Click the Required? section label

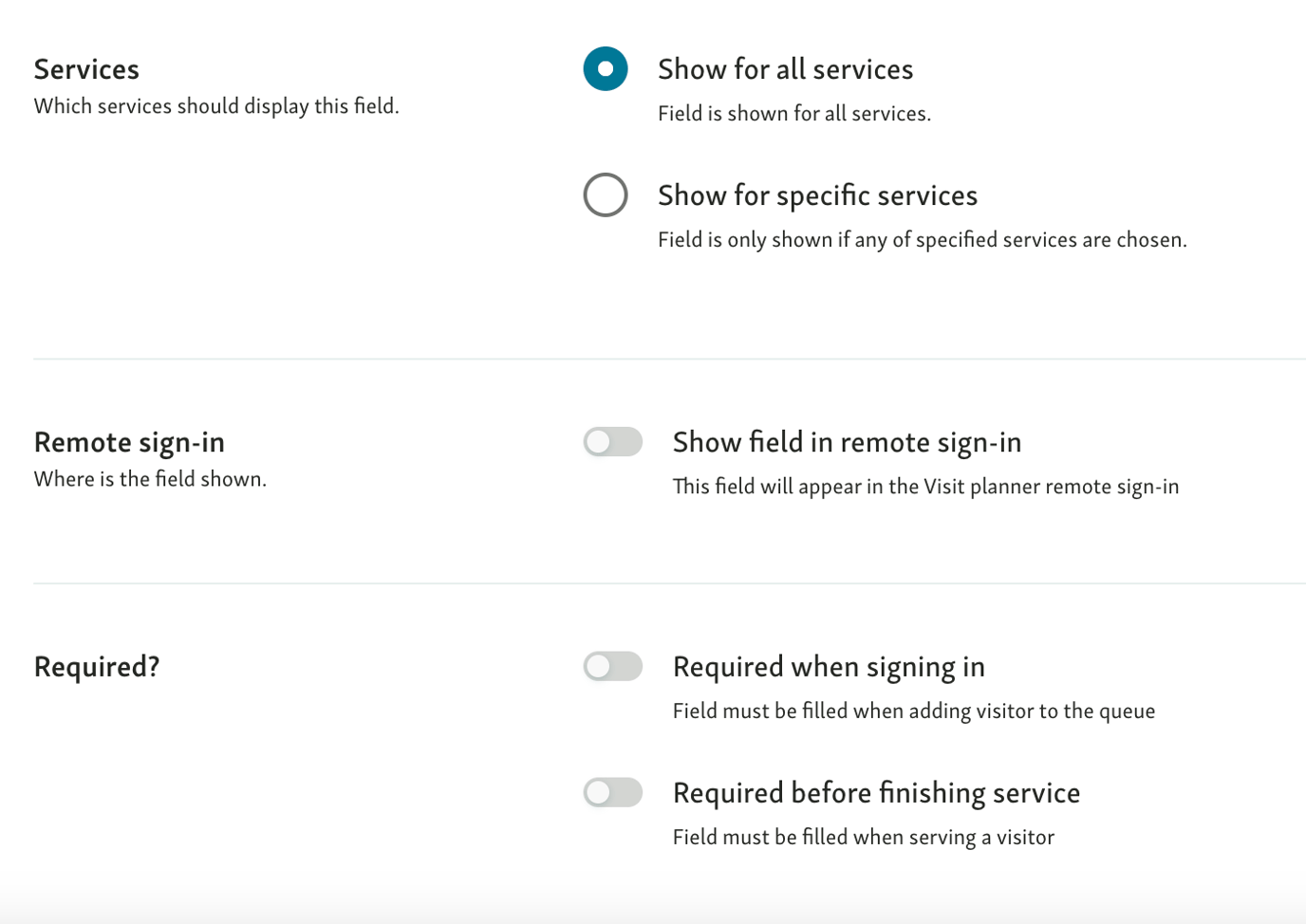point(96,666)
